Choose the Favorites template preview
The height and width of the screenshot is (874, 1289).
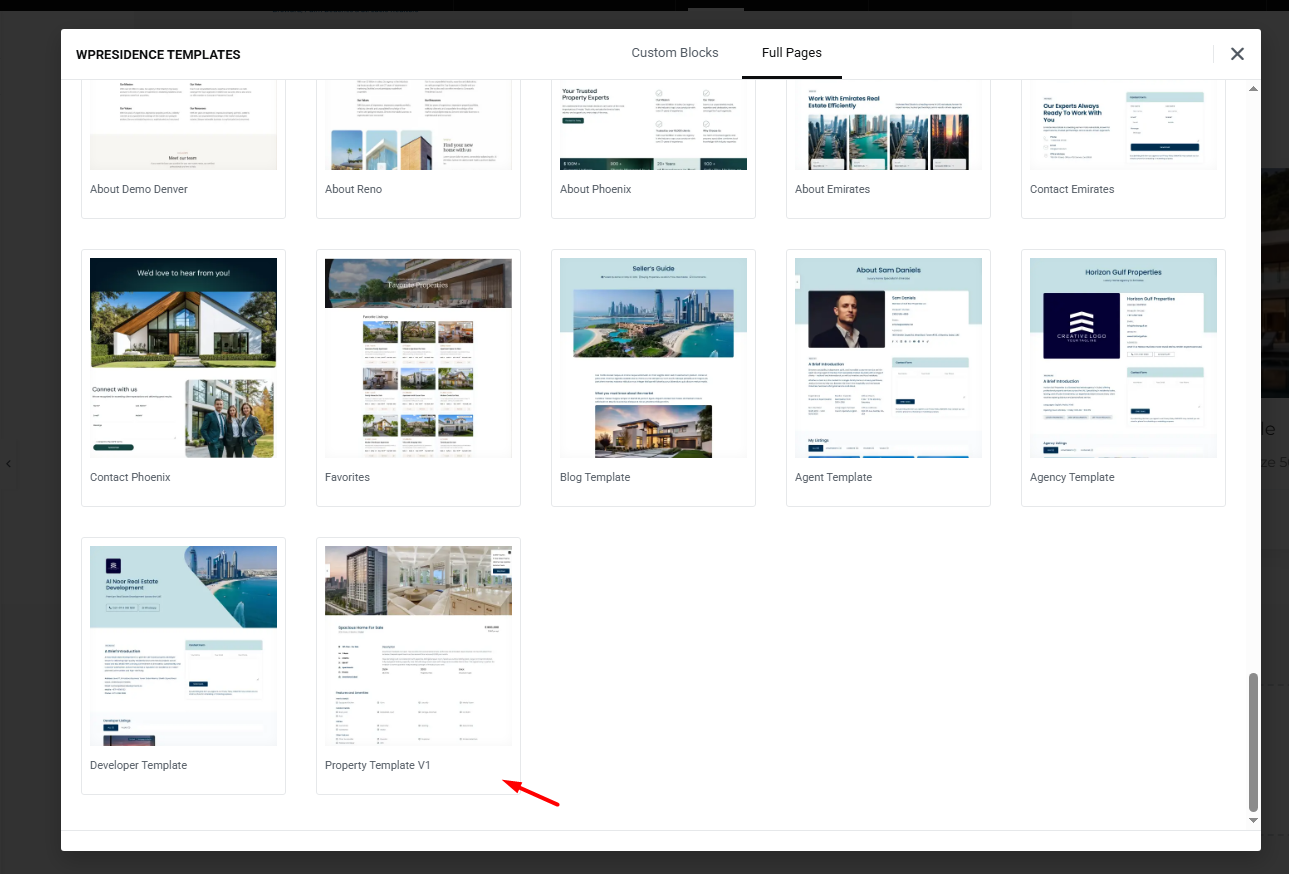pos(418,358)
